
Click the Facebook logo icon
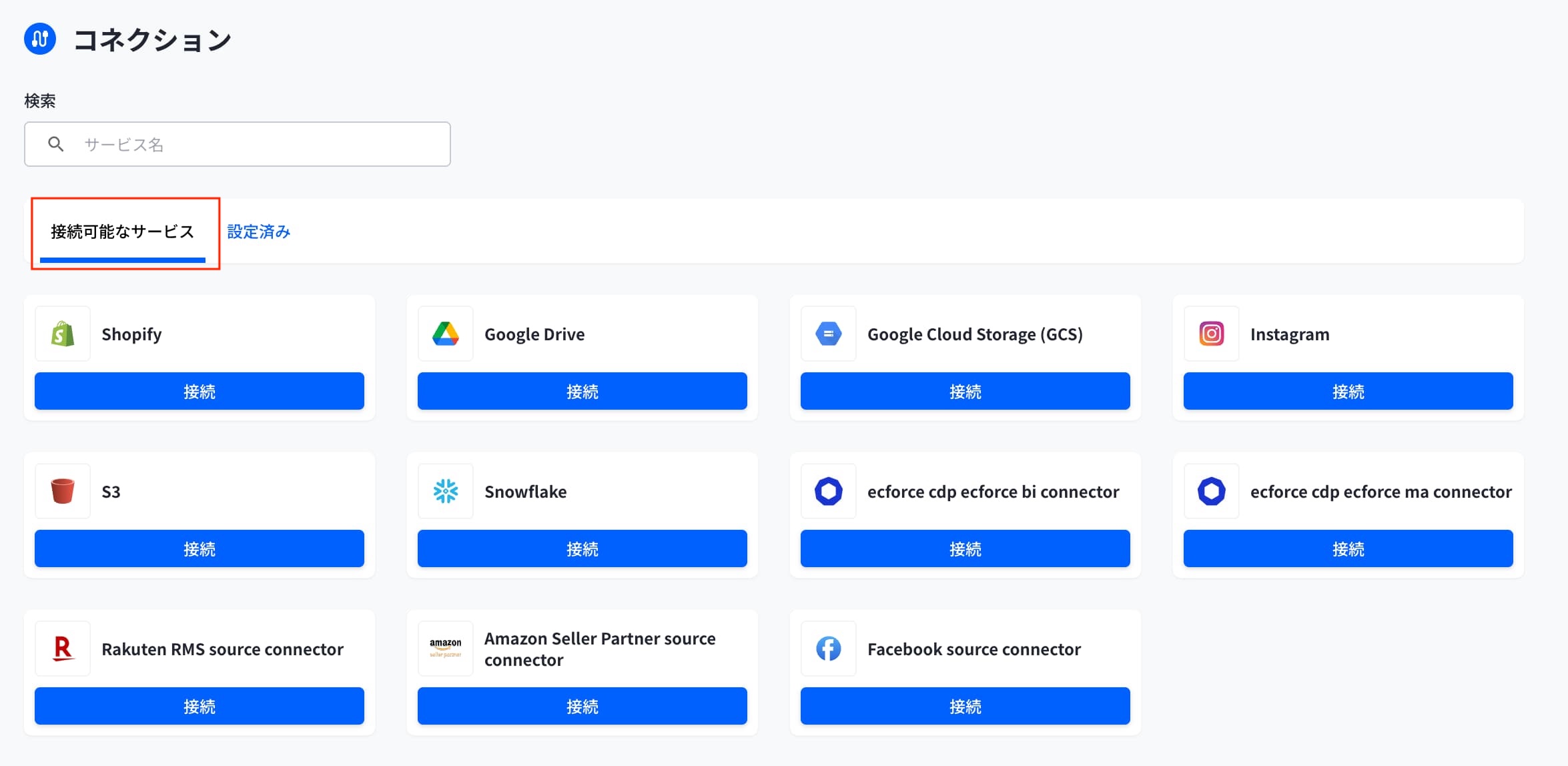coord(829,649)
